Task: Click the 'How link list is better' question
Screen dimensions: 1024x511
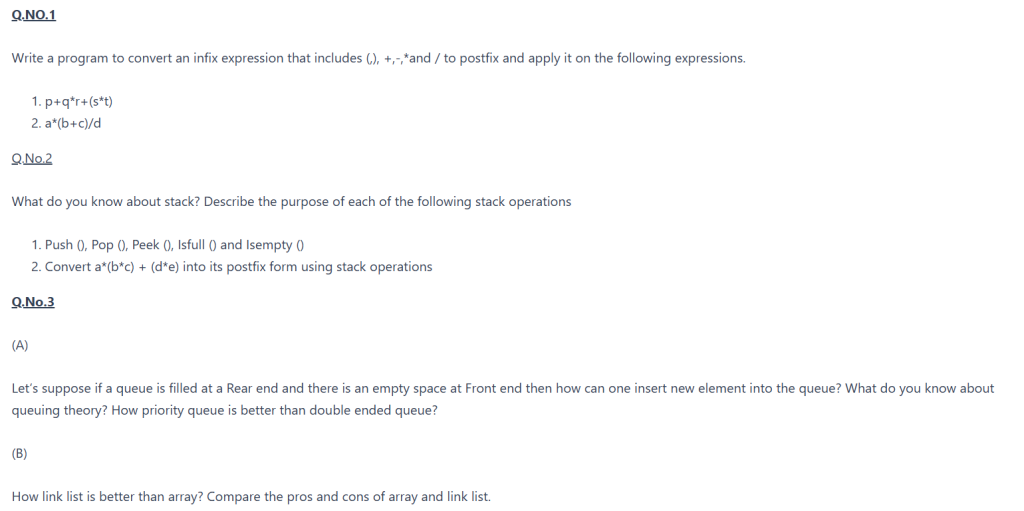Action: [x=251, y=496]
